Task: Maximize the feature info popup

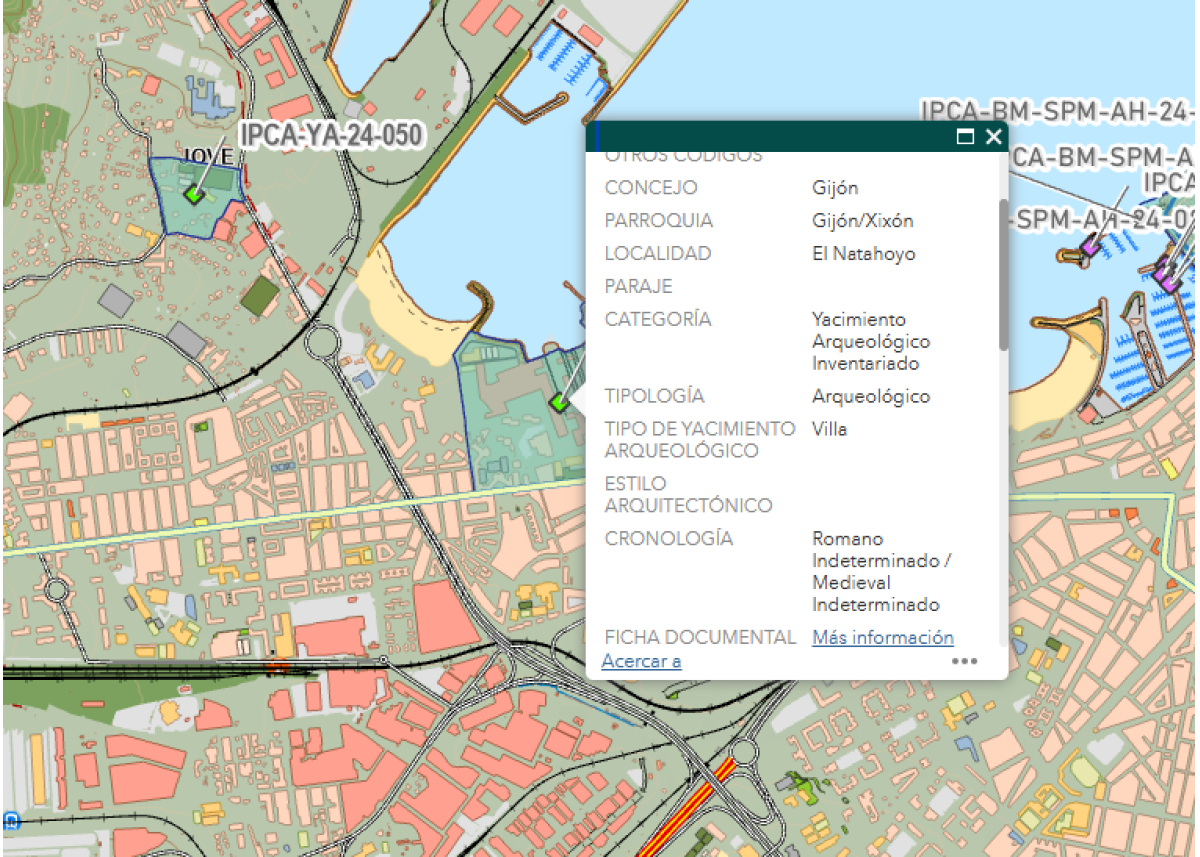Action: point(965,137)
